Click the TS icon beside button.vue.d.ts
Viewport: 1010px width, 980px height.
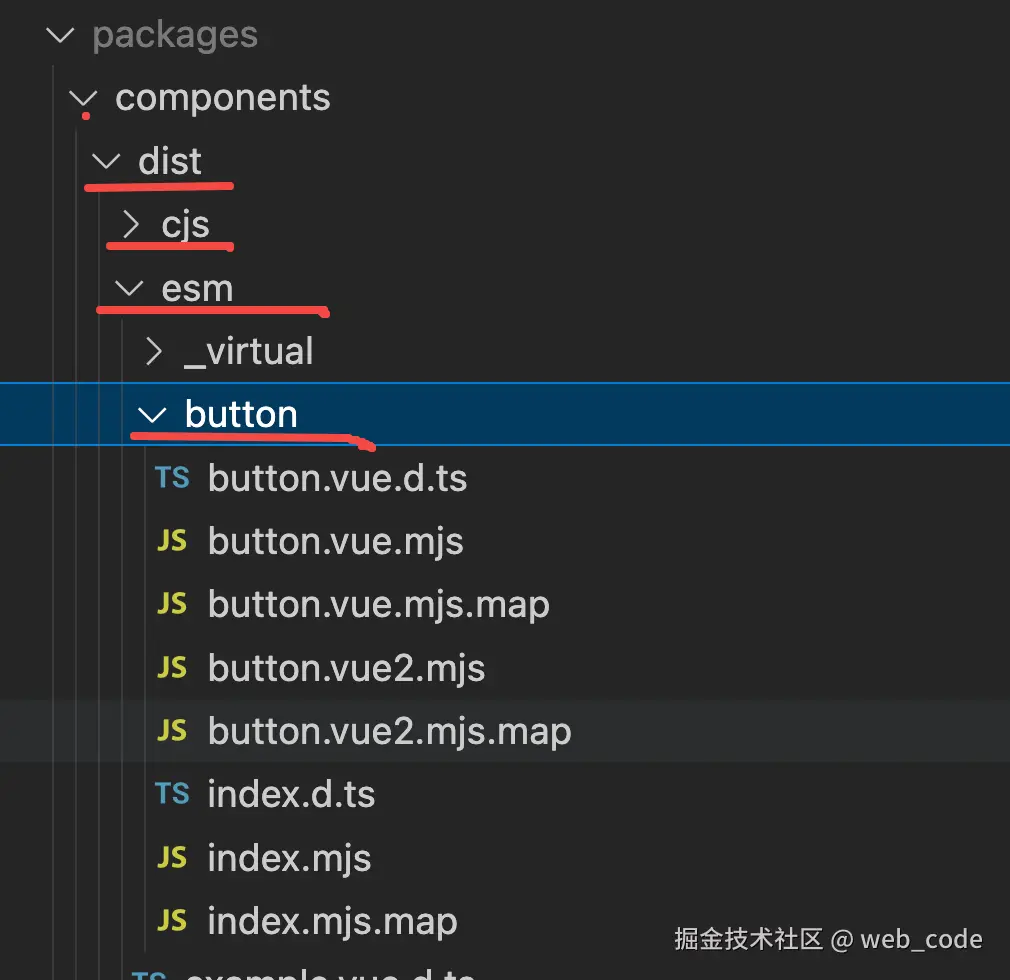coord(172,478)
